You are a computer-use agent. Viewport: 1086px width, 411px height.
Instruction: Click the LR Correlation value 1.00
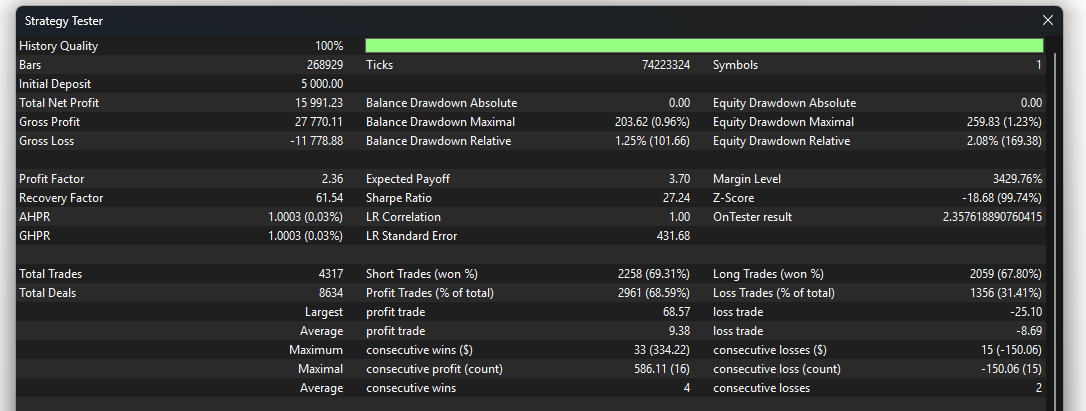[679, 217]
